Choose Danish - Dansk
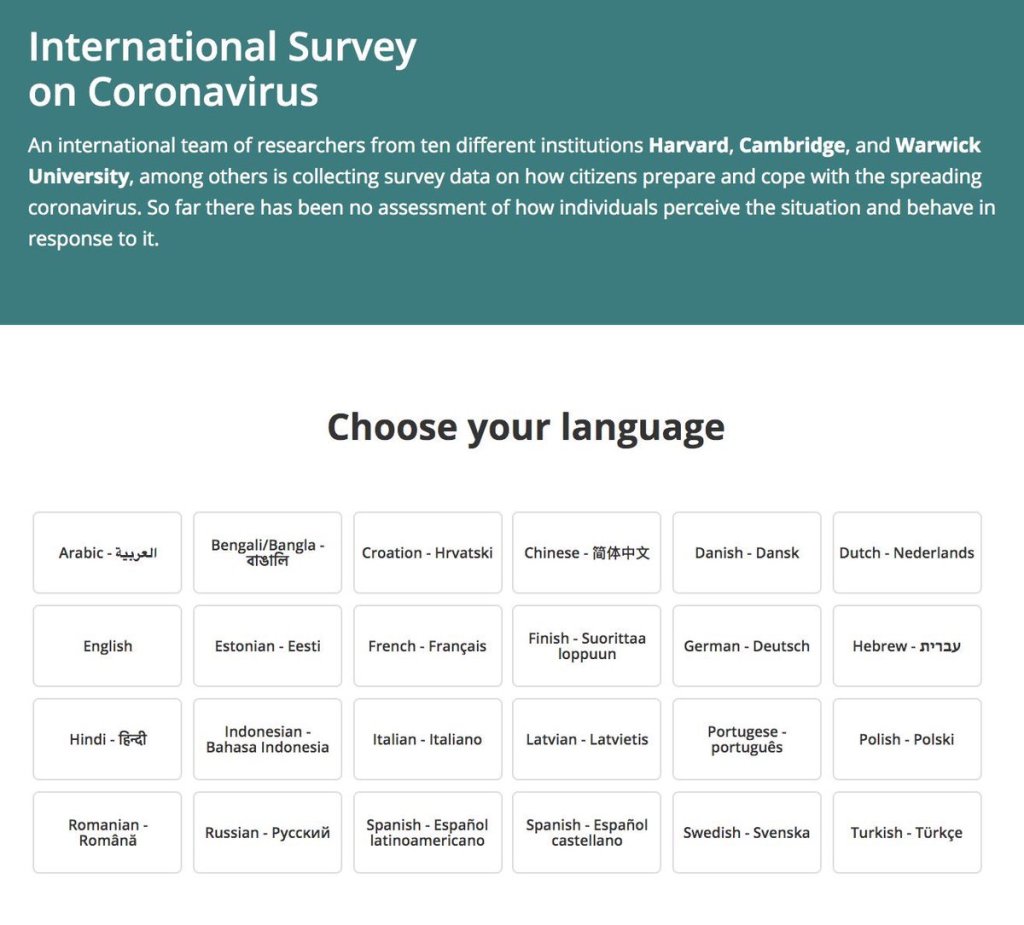1024x925 pixels. coord(747,553)
